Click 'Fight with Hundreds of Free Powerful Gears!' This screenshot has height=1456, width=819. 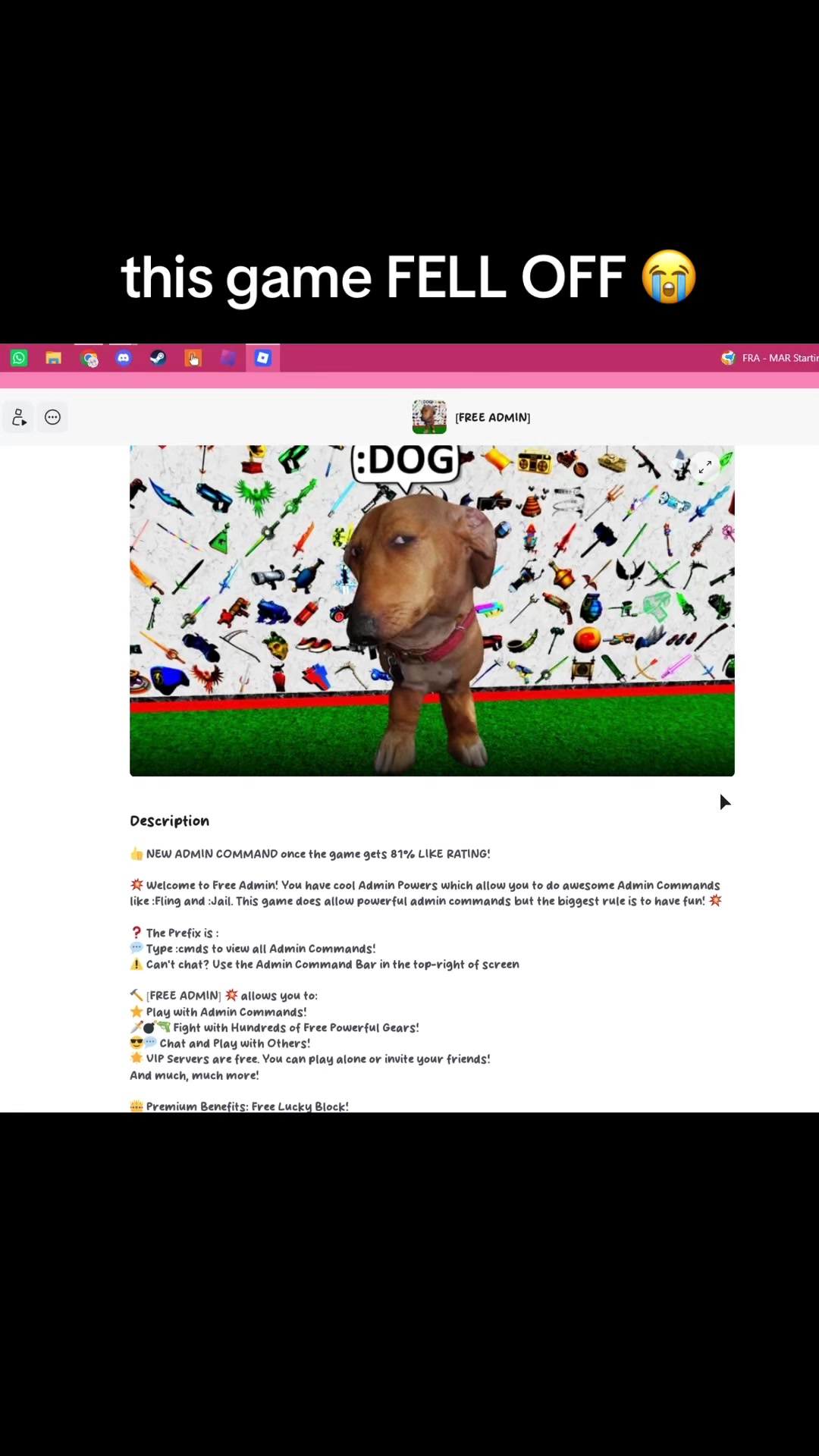pyautogui.click(x=275, y=1028)
